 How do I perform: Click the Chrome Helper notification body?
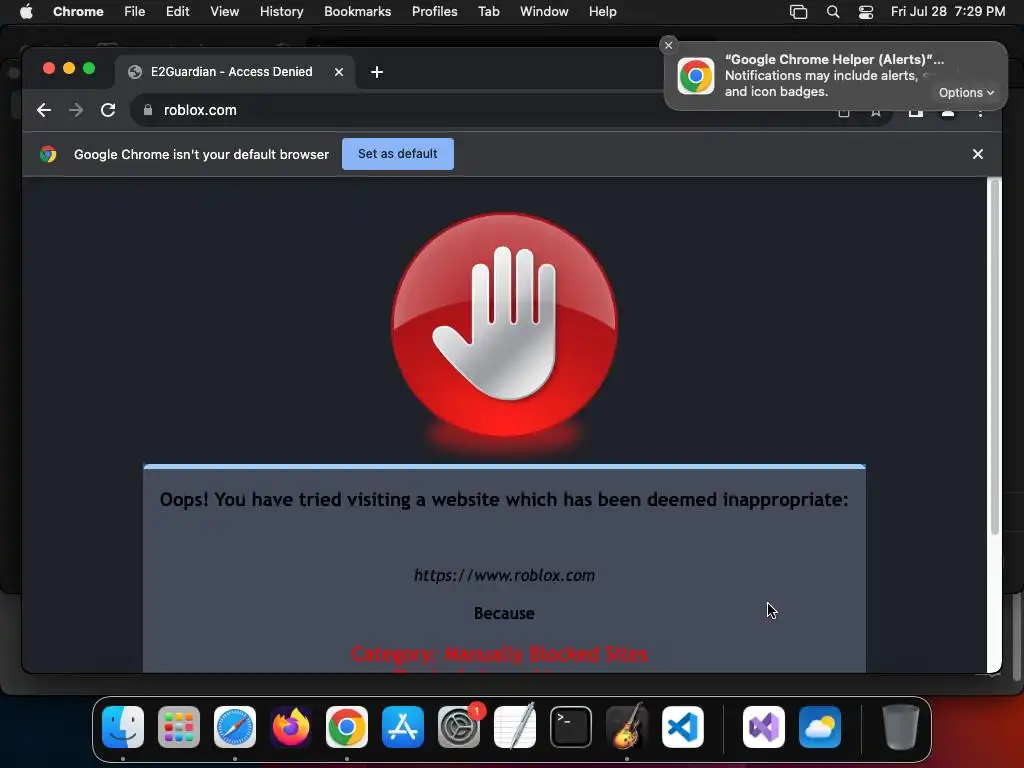tap(835, 76)
